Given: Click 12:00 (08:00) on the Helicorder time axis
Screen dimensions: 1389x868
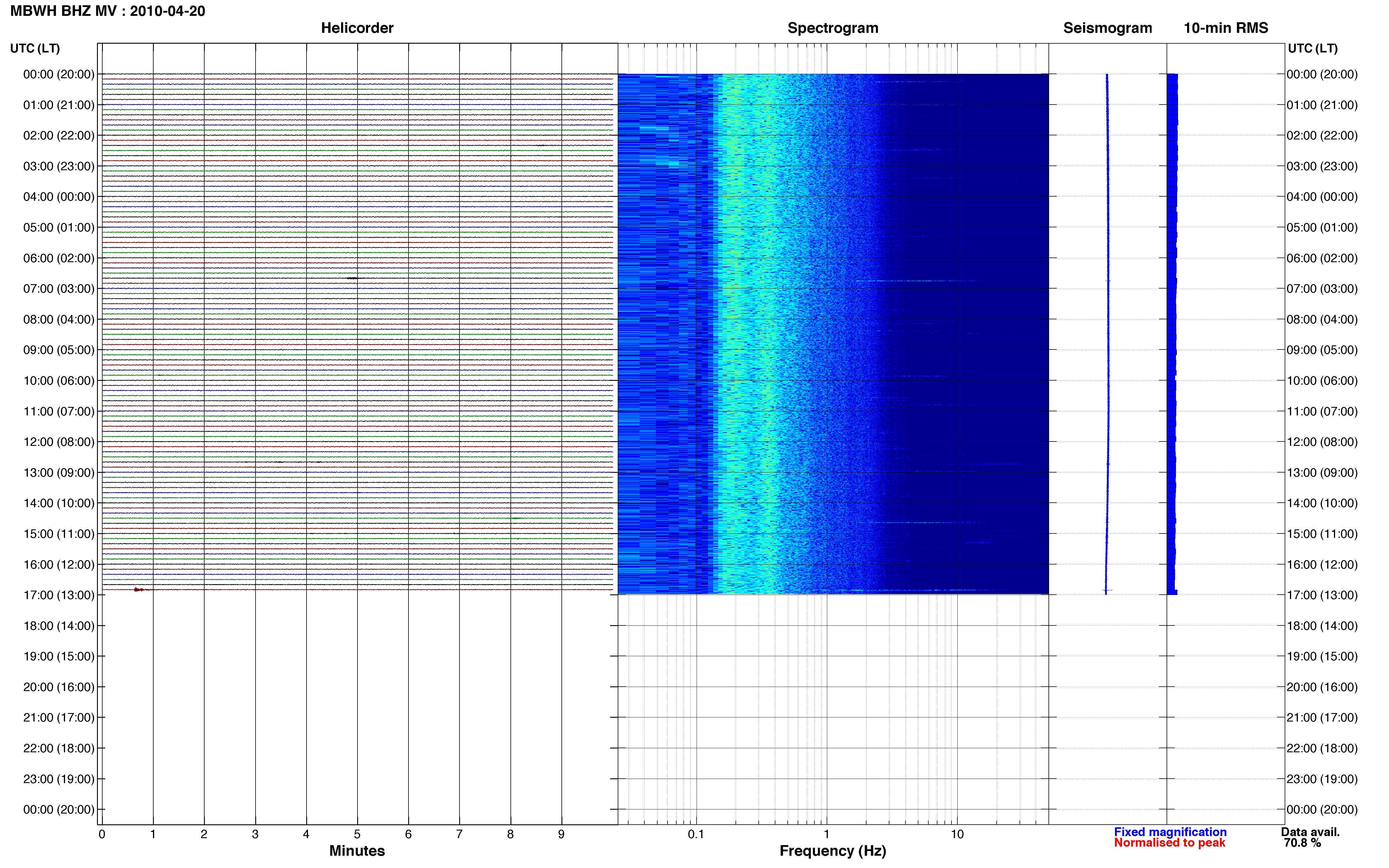Looking at the screenshot, I should [x=59, y=442].
